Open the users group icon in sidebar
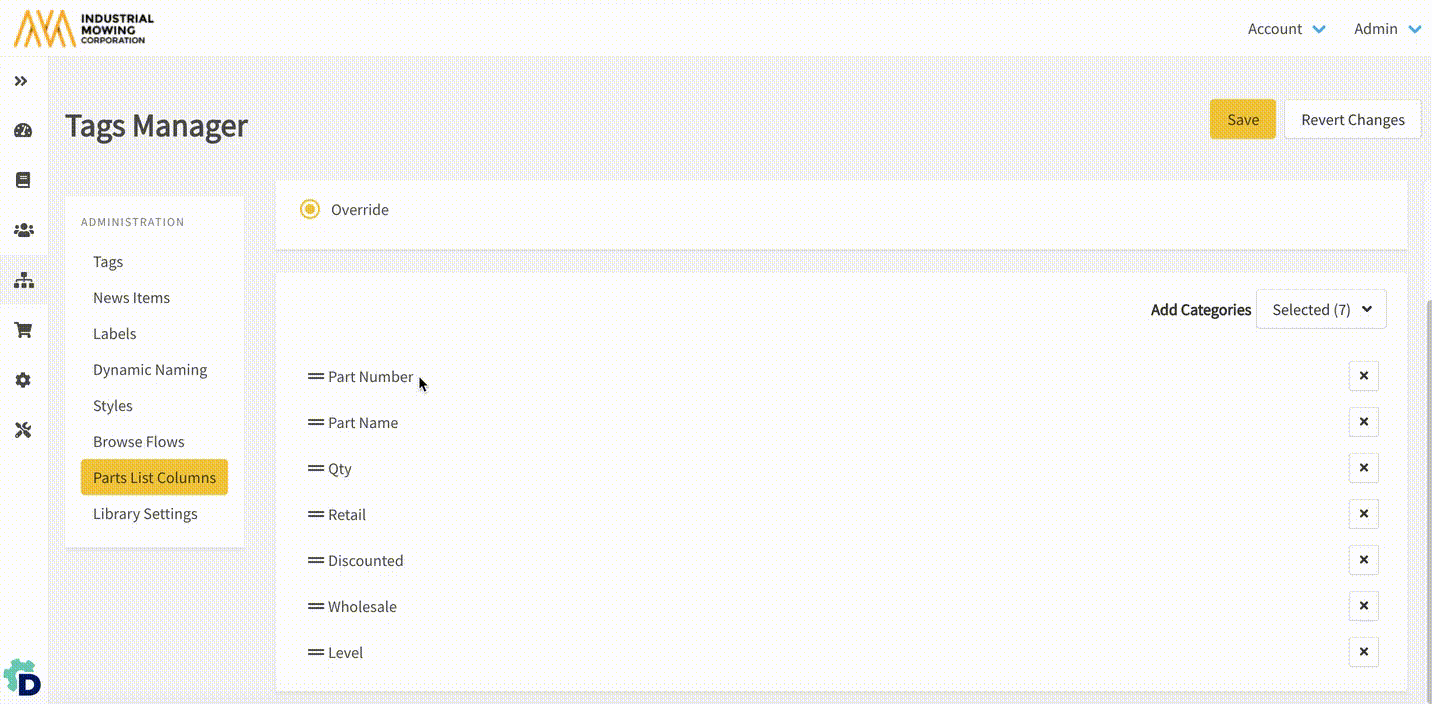This screenshot has width=1432, height=704. tap(23, 230)
